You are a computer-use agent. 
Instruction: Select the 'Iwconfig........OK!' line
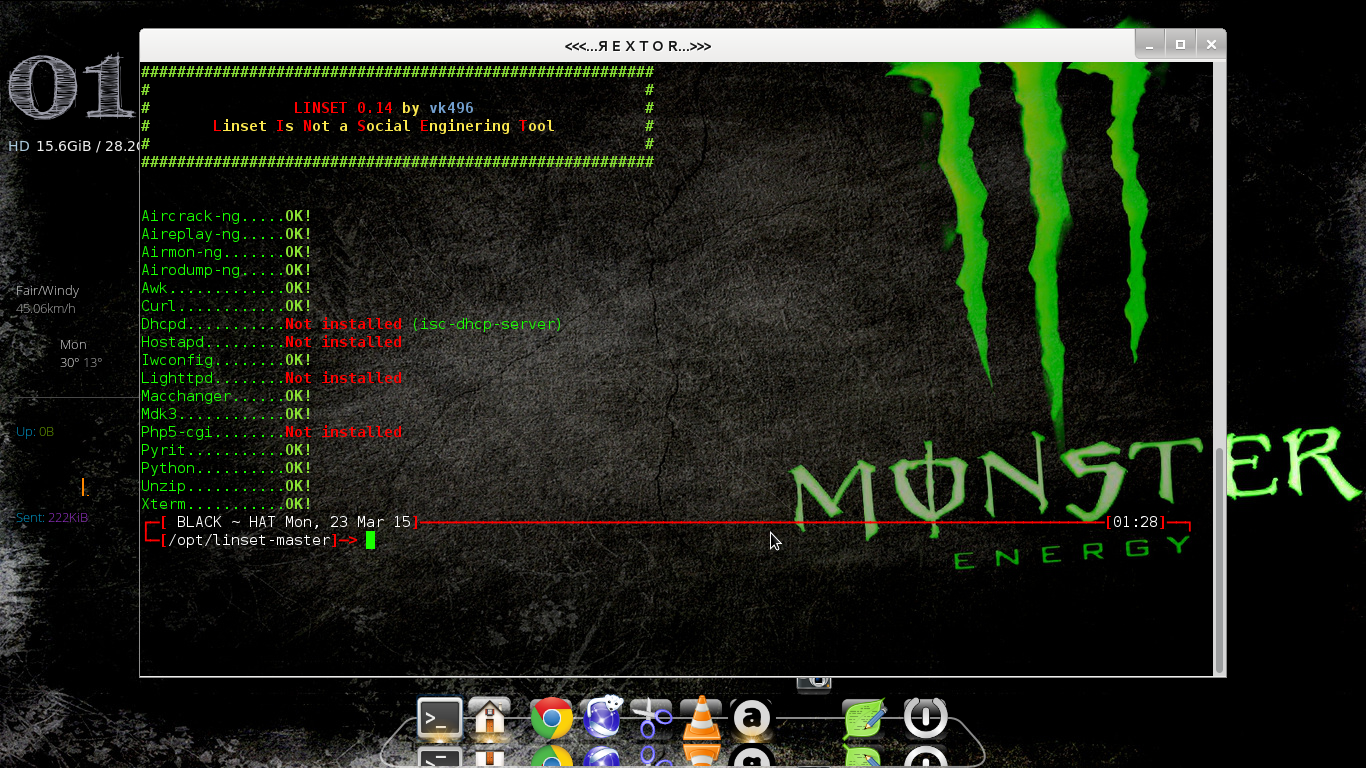(226, 360)
